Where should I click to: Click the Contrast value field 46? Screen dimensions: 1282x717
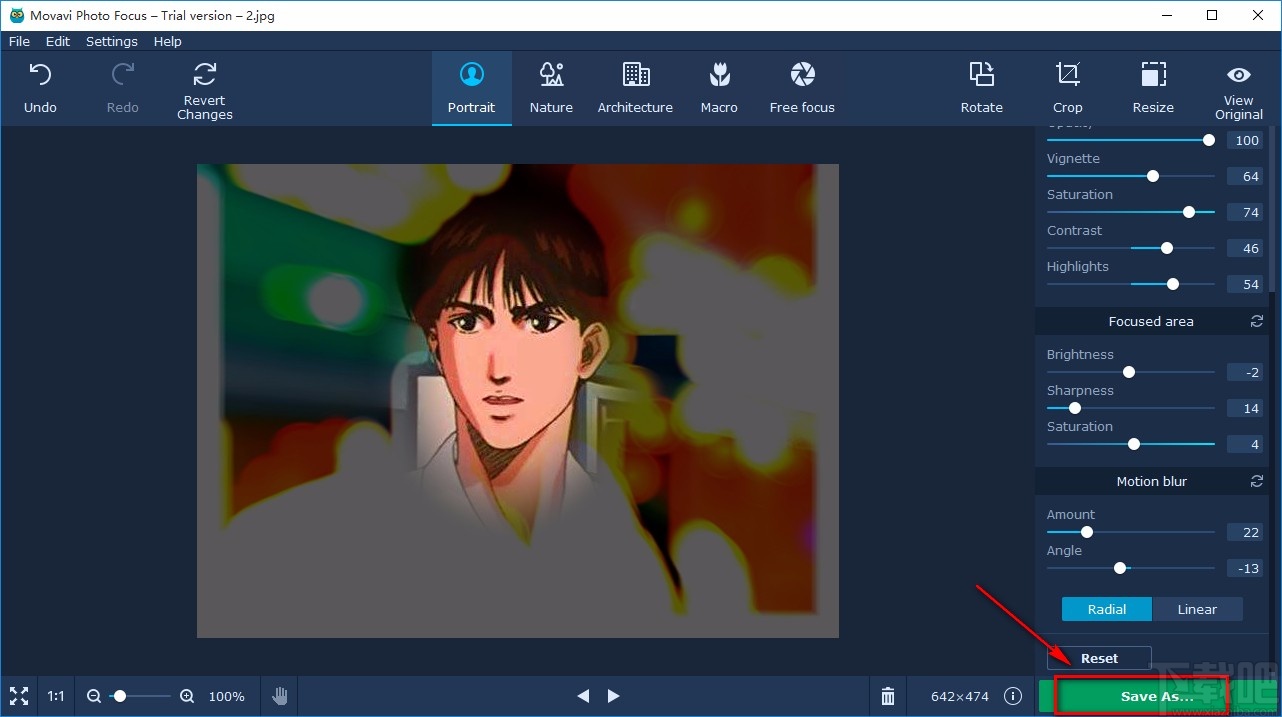tap(1245, 248)
